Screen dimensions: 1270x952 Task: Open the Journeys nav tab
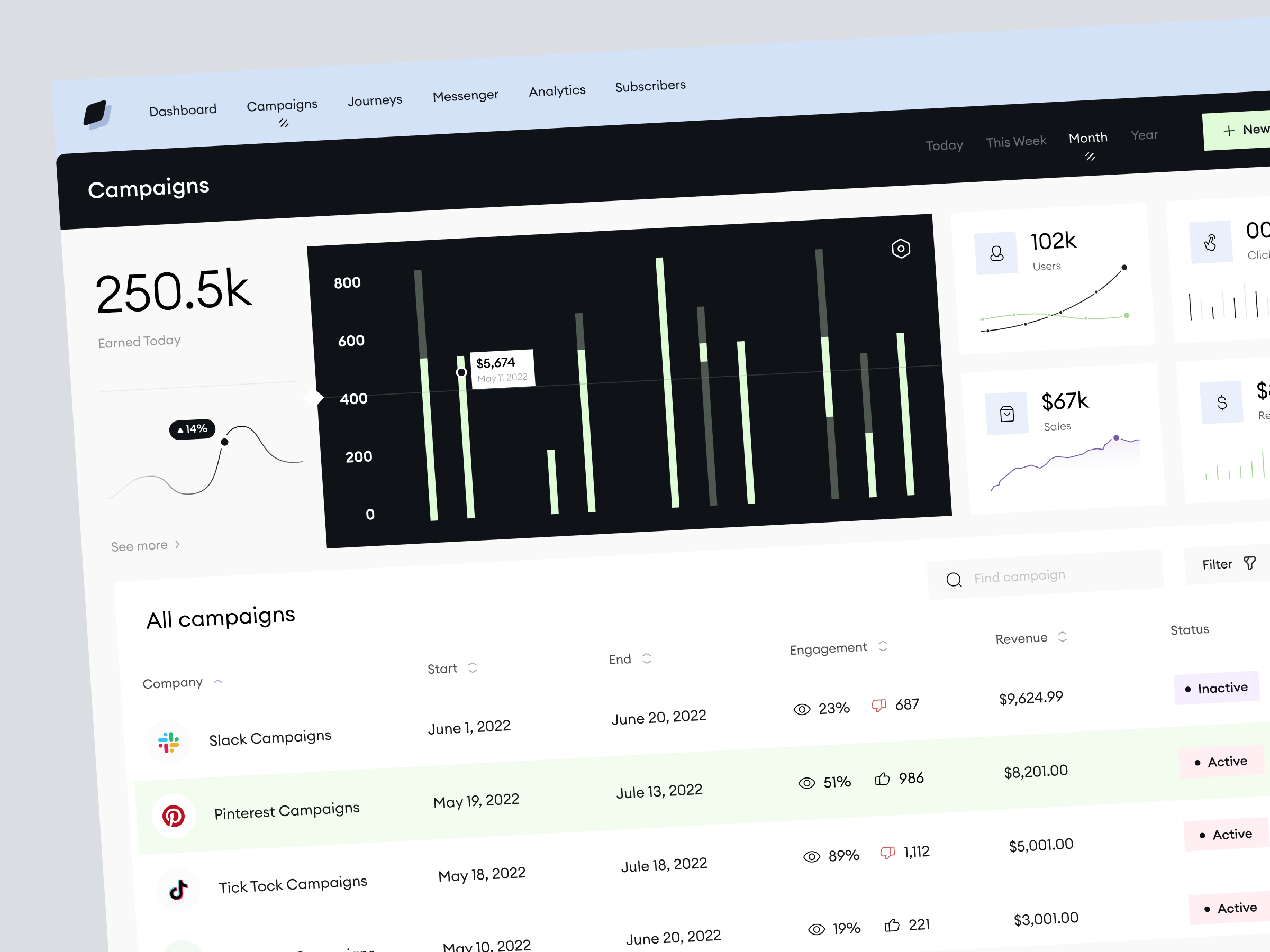[375, 101]
